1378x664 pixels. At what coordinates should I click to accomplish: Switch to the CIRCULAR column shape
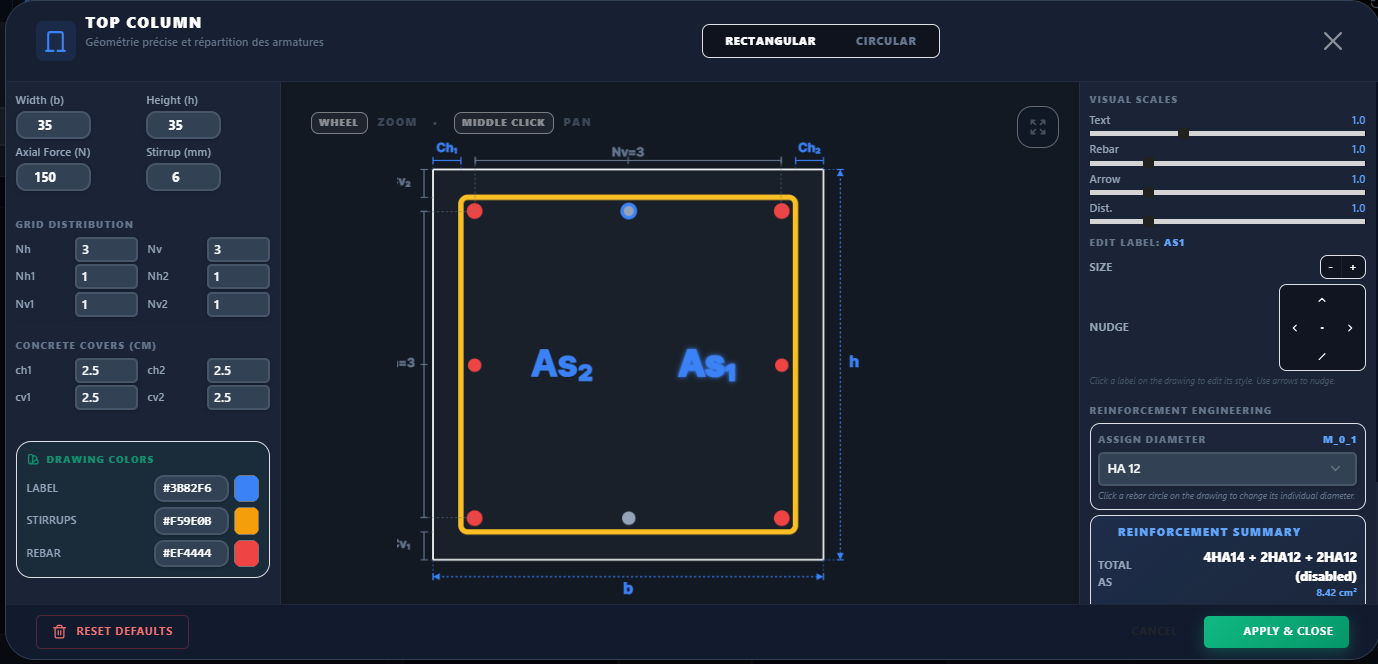click(885, 41)
